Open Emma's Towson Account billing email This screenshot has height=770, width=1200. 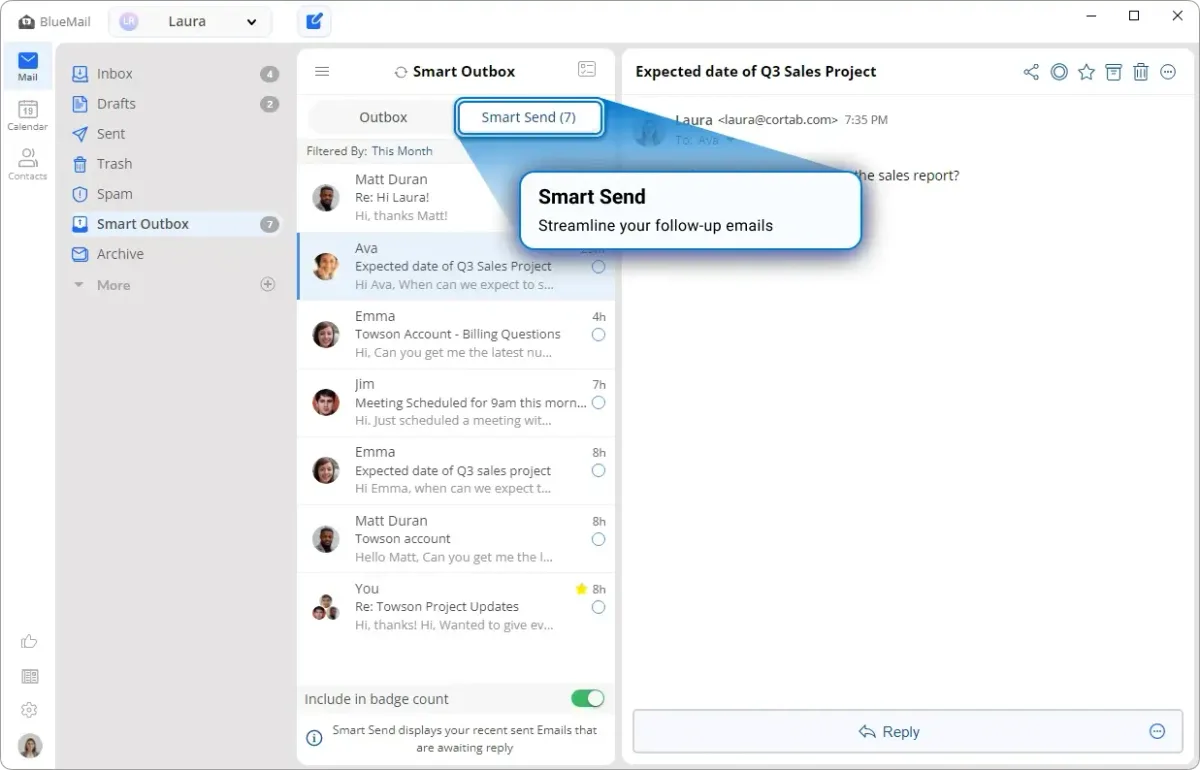[x=457, y=334]
